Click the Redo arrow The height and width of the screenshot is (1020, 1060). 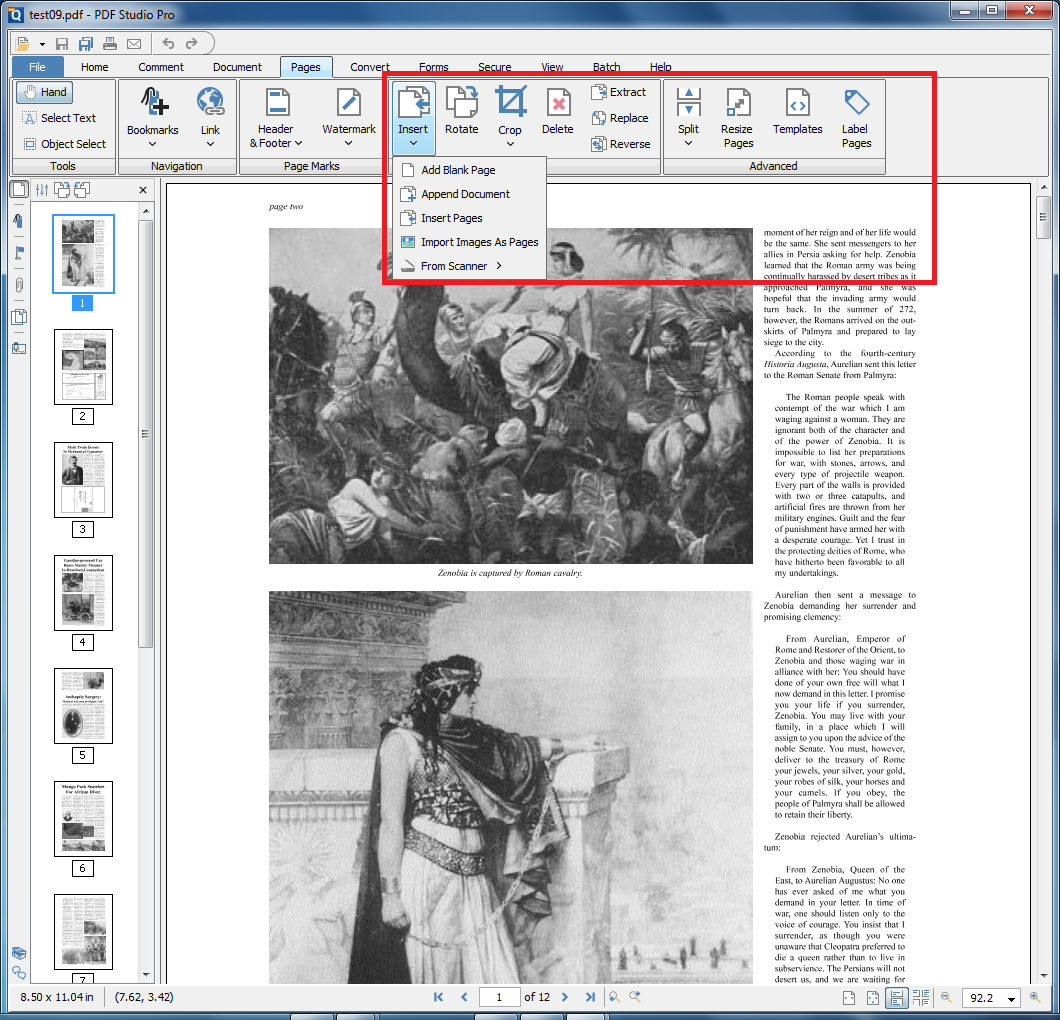[191, 43]
